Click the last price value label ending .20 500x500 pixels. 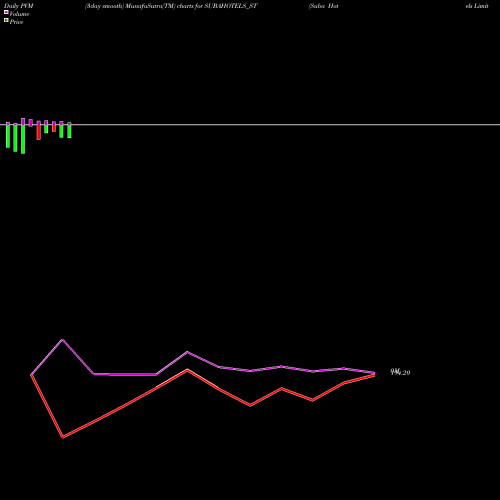tap(400, 372)
